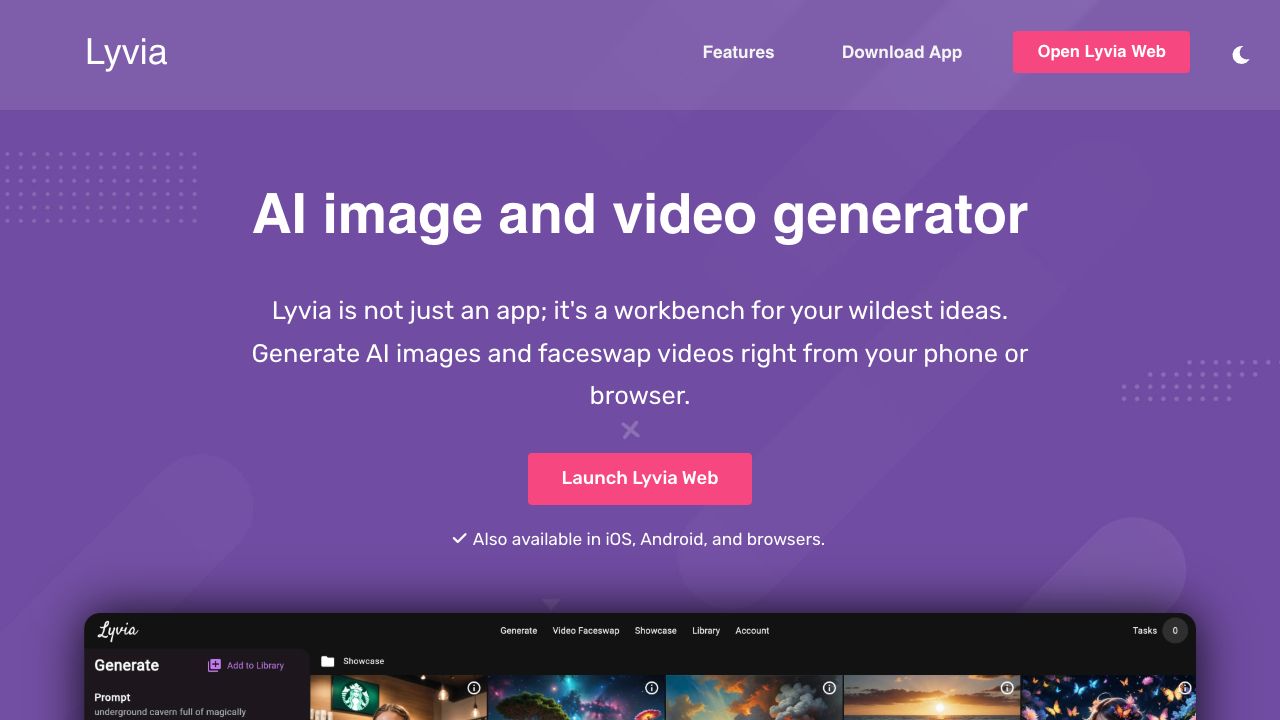Open the Account tab in preview

click(752, 631)
